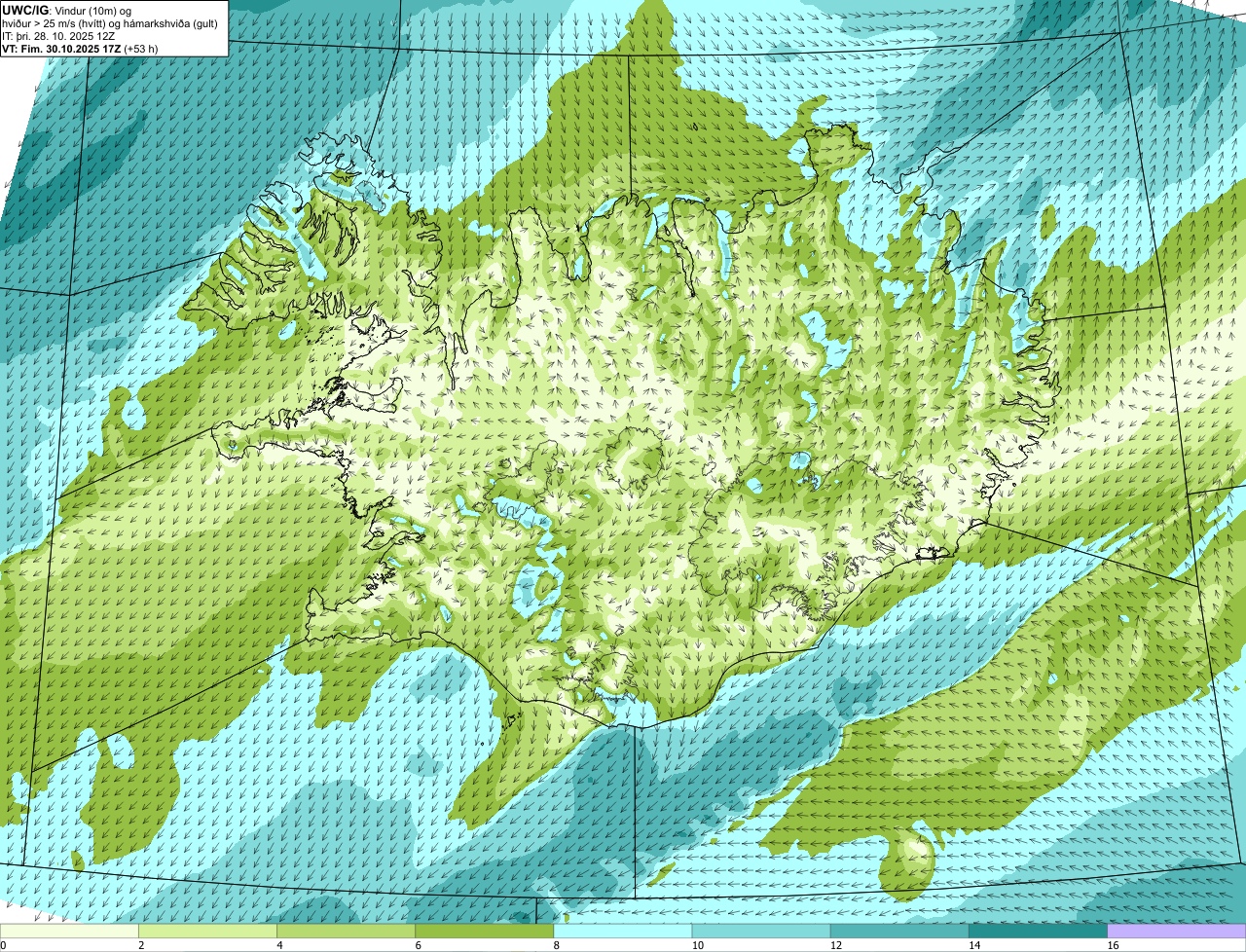Choose the 10–12 m/s turquoise legend segment

point(761,932)
